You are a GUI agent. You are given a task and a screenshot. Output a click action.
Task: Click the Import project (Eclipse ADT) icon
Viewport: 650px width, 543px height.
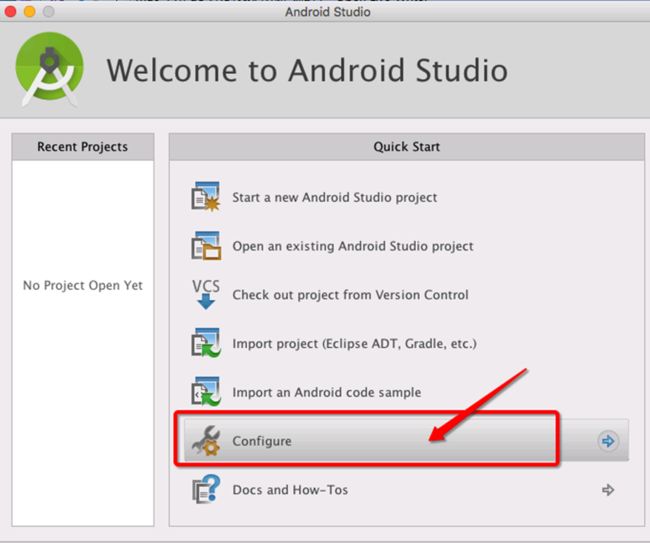point(206,343)
